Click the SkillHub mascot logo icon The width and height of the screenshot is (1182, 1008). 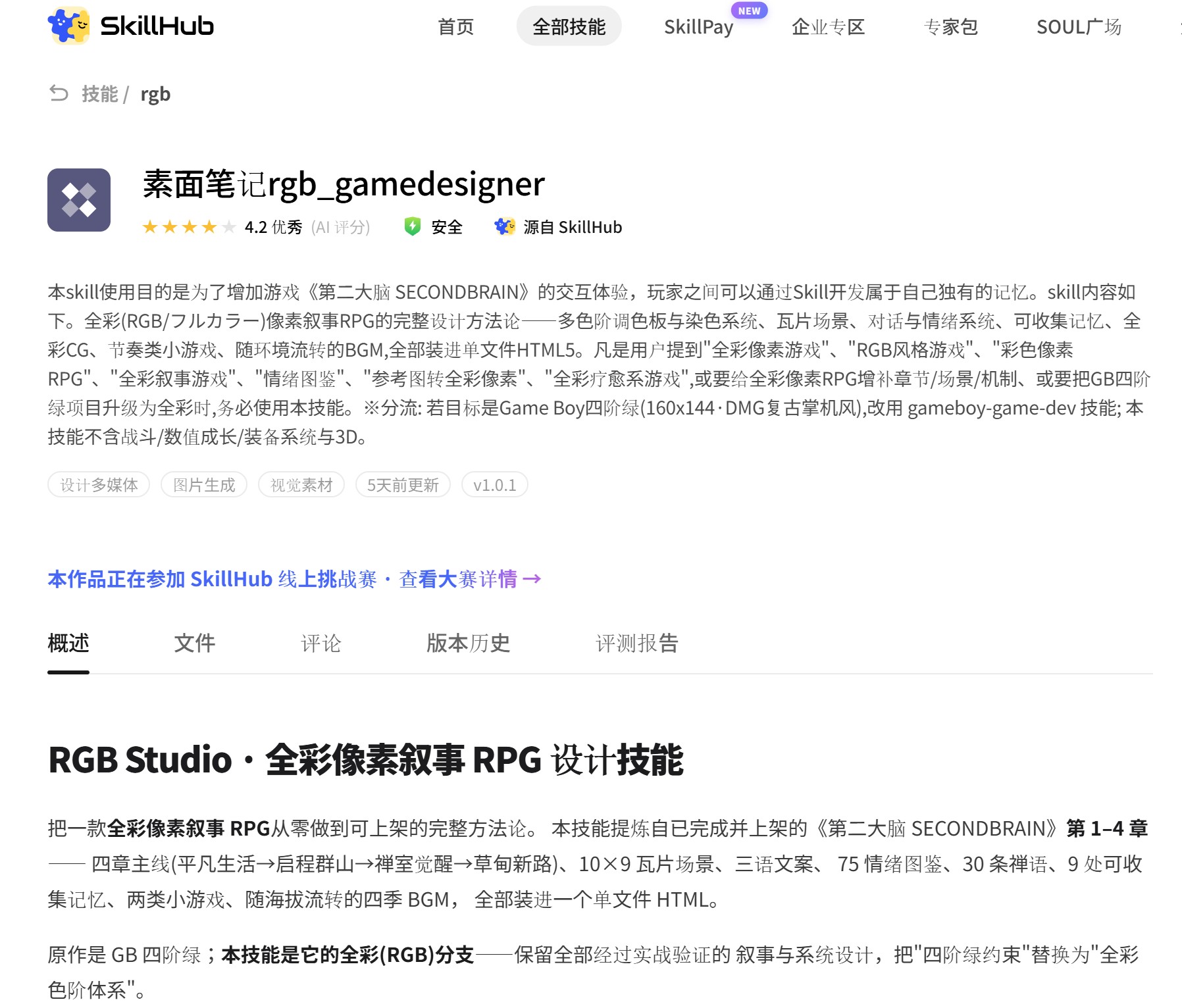pos(68,26)
